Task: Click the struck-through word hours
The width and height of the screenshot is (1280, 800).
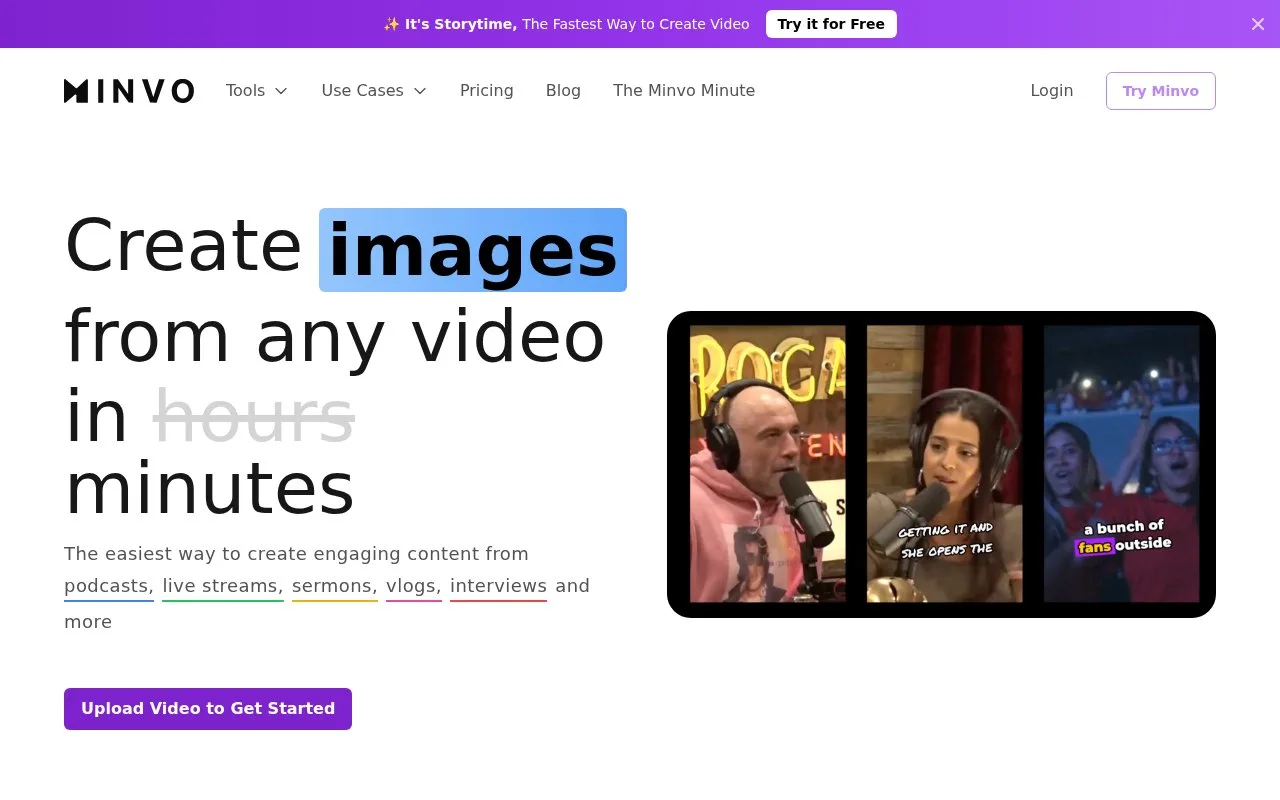Action: 254,415
